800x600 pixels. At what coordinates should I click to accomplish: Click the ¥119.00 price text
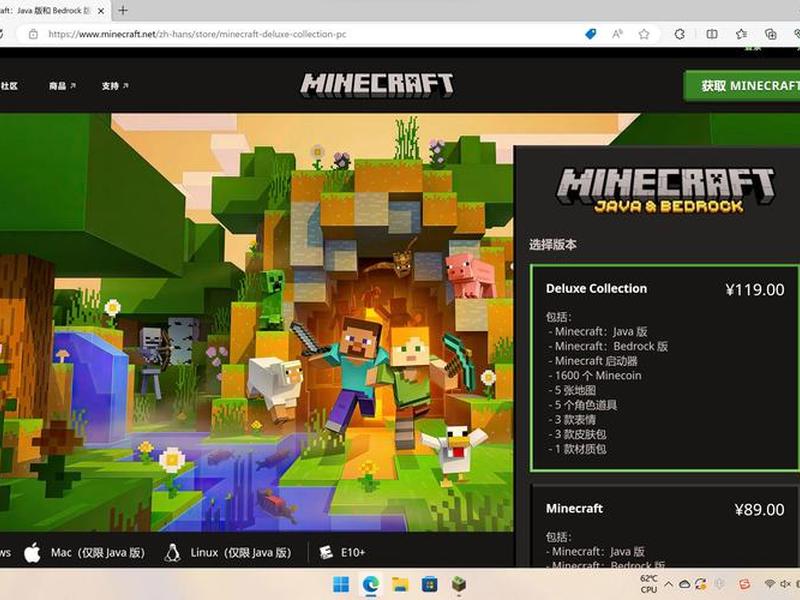click(x=755, y=290)
